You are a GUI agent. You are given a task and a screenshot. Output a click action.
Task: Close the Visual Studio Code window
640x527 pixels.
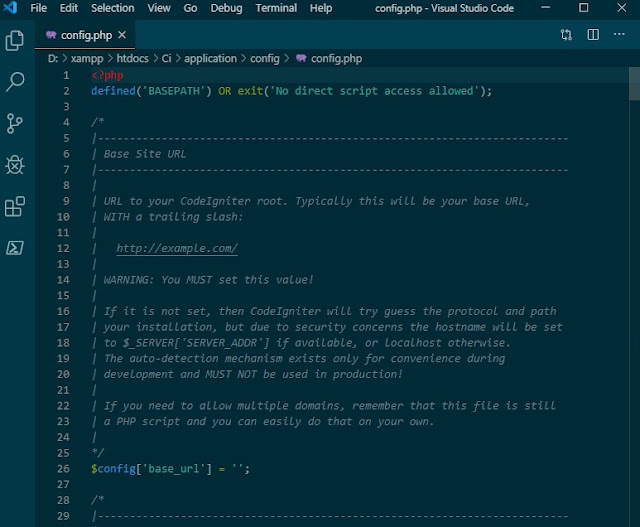622,8
